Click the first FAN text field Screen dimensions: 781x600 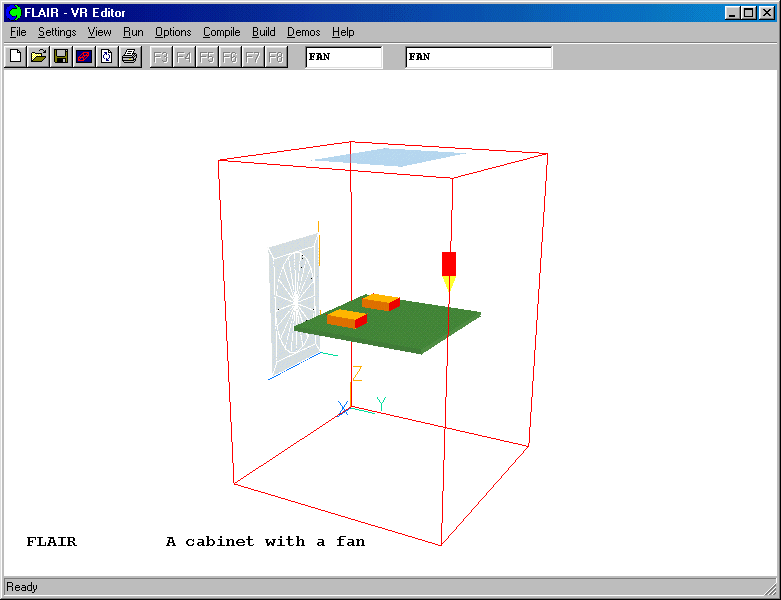[343, 57]
